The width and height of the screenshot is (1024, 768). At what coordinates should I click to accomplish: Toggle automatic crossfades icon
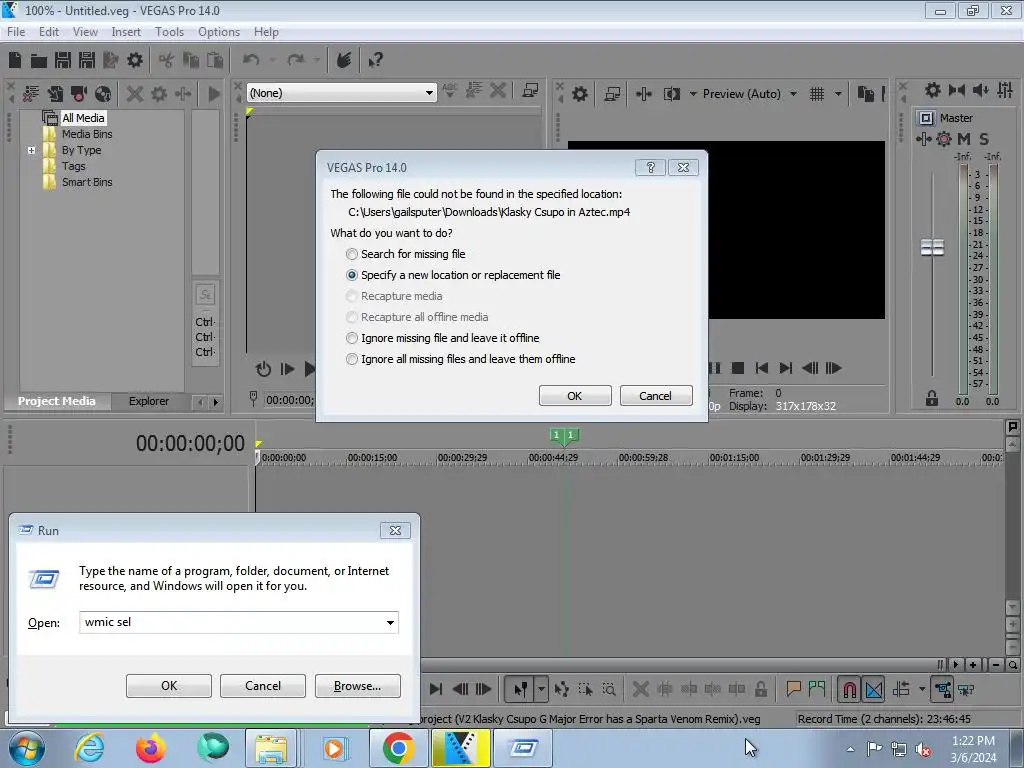874,689
